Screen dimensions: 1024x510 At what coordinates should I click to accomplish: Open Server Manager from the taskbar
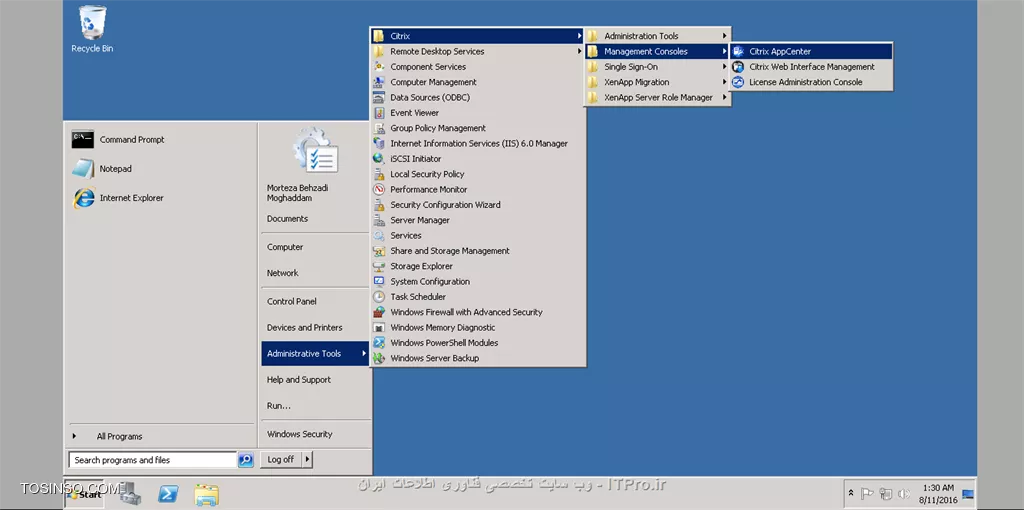[130, 494]
